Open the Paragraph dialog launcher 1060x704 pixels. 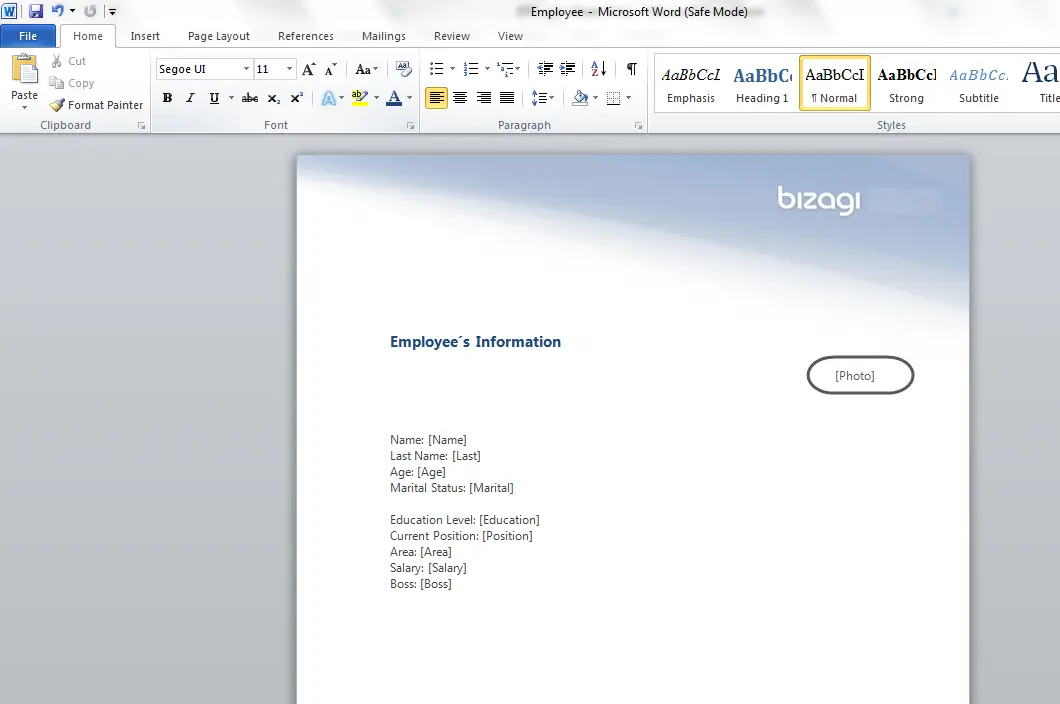(x=638, y=126)
